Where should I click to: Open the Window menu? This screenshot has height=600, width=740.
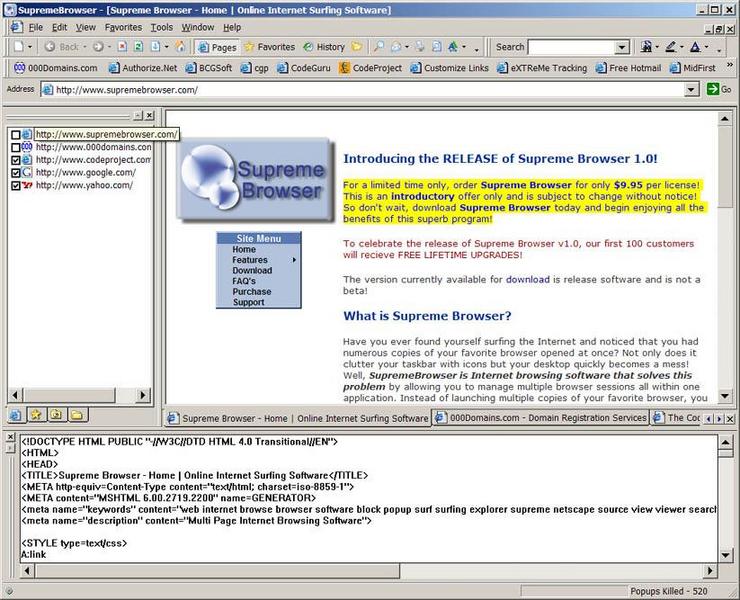point(198,27)
